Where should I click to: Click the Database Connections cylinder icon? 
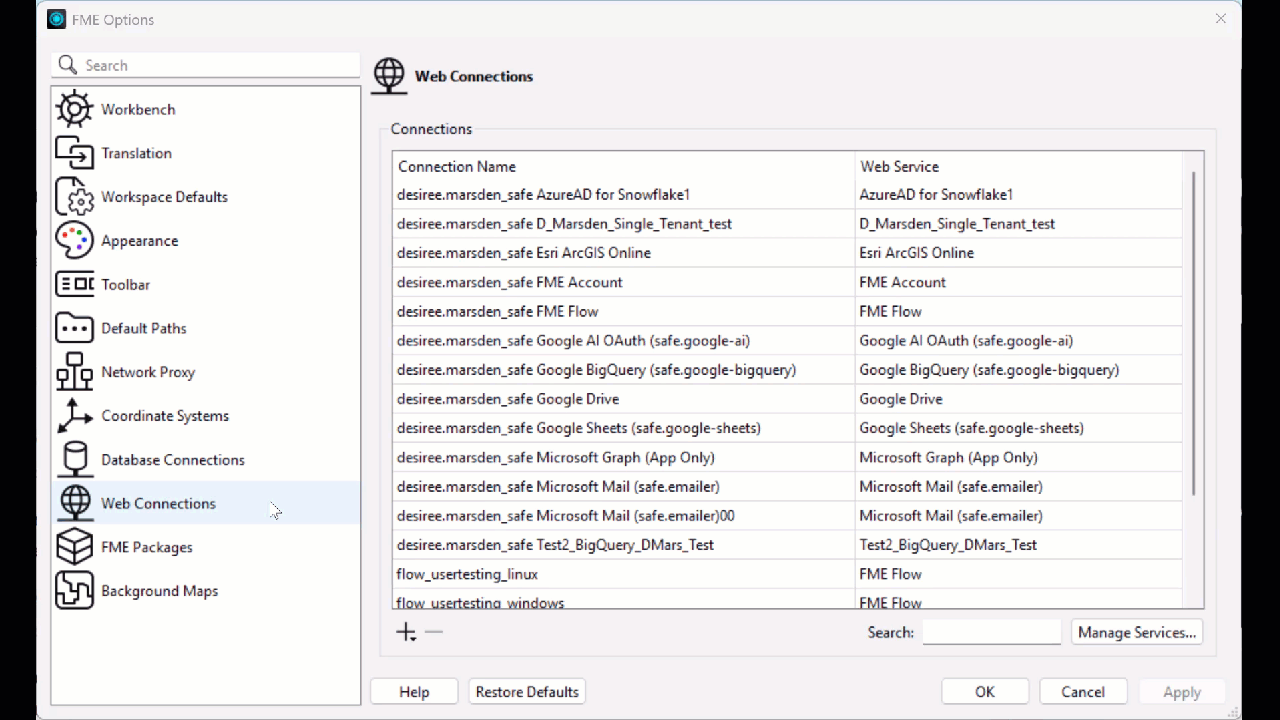74,460
